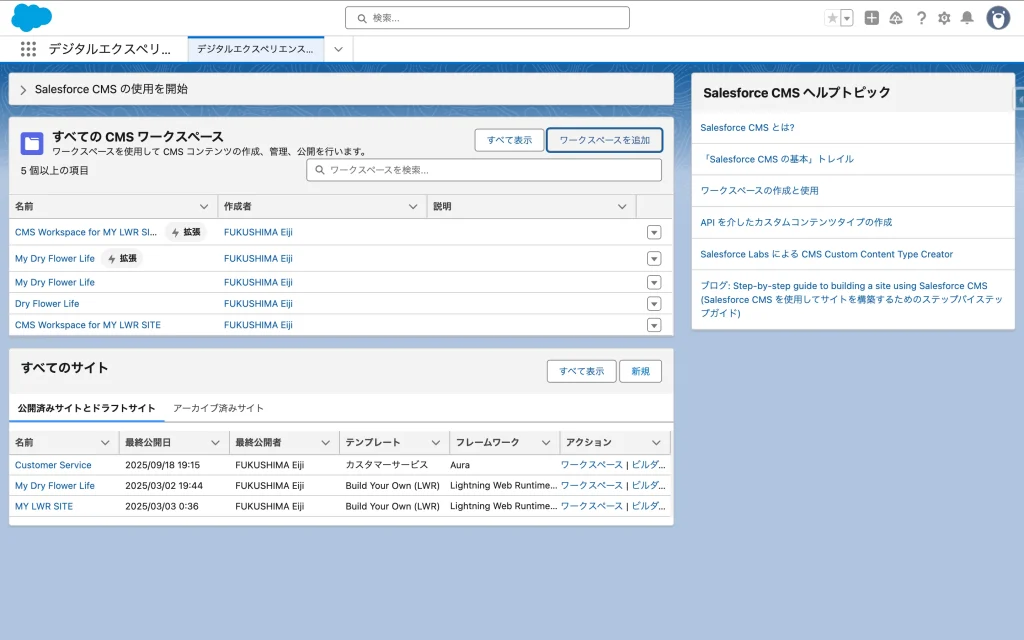Click the favorites star icon

click(832, 18)
